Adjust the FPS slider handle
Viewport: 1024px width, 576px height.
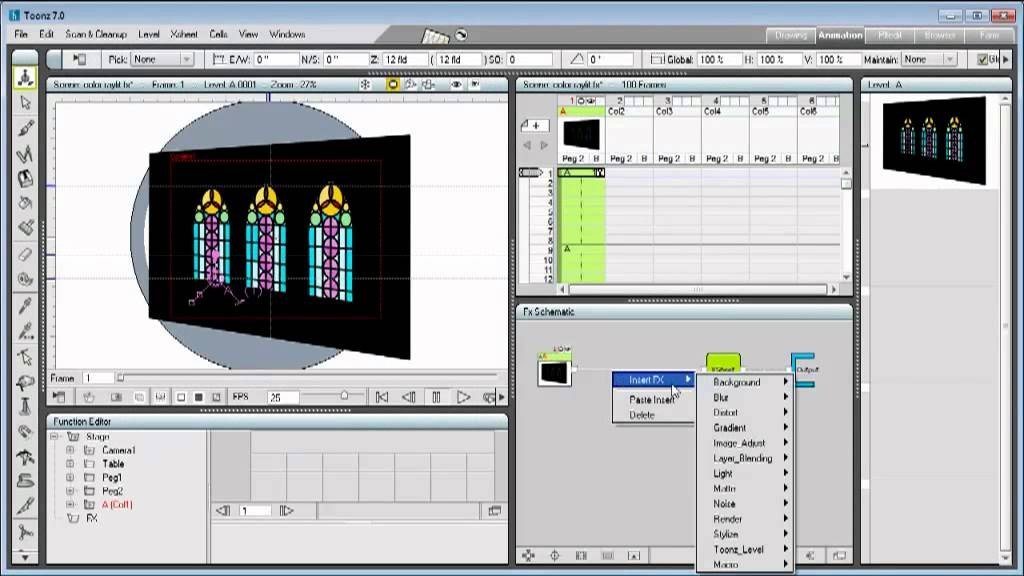point(344,396)
